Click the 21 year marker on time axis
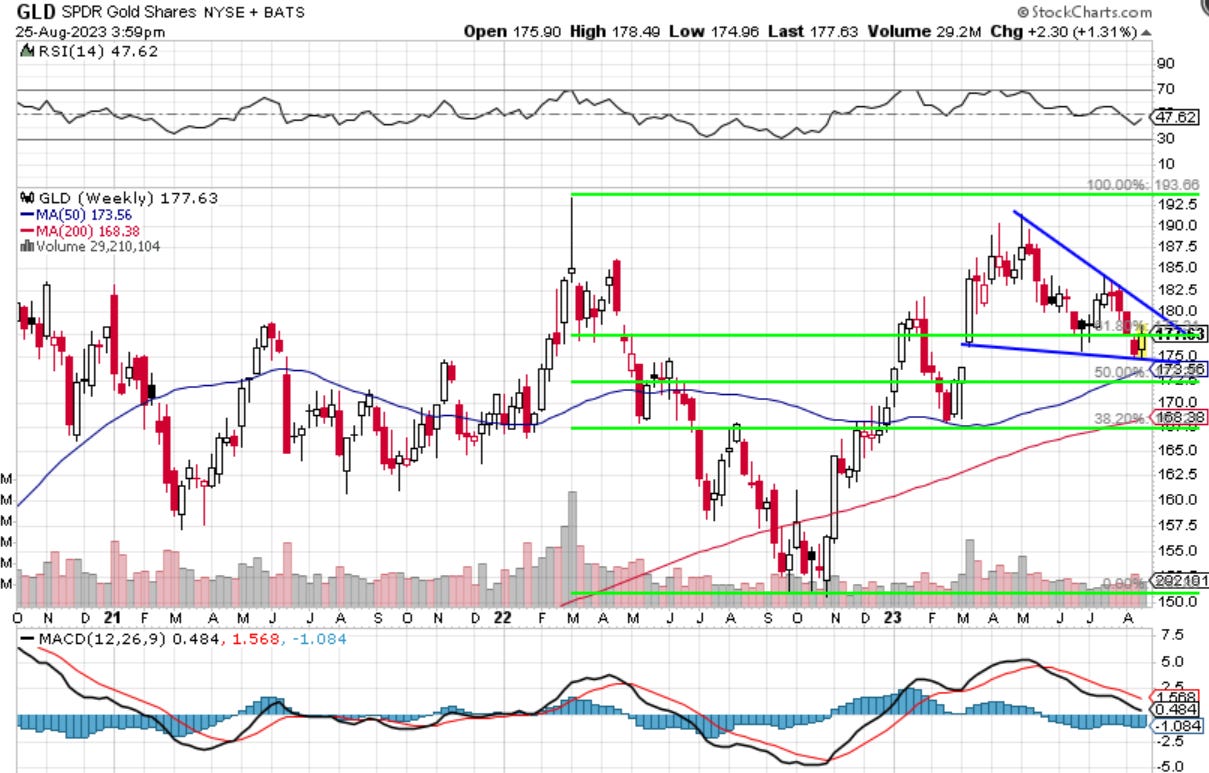The height and width of the screenshot is (773, 1209). click(114, 618)
